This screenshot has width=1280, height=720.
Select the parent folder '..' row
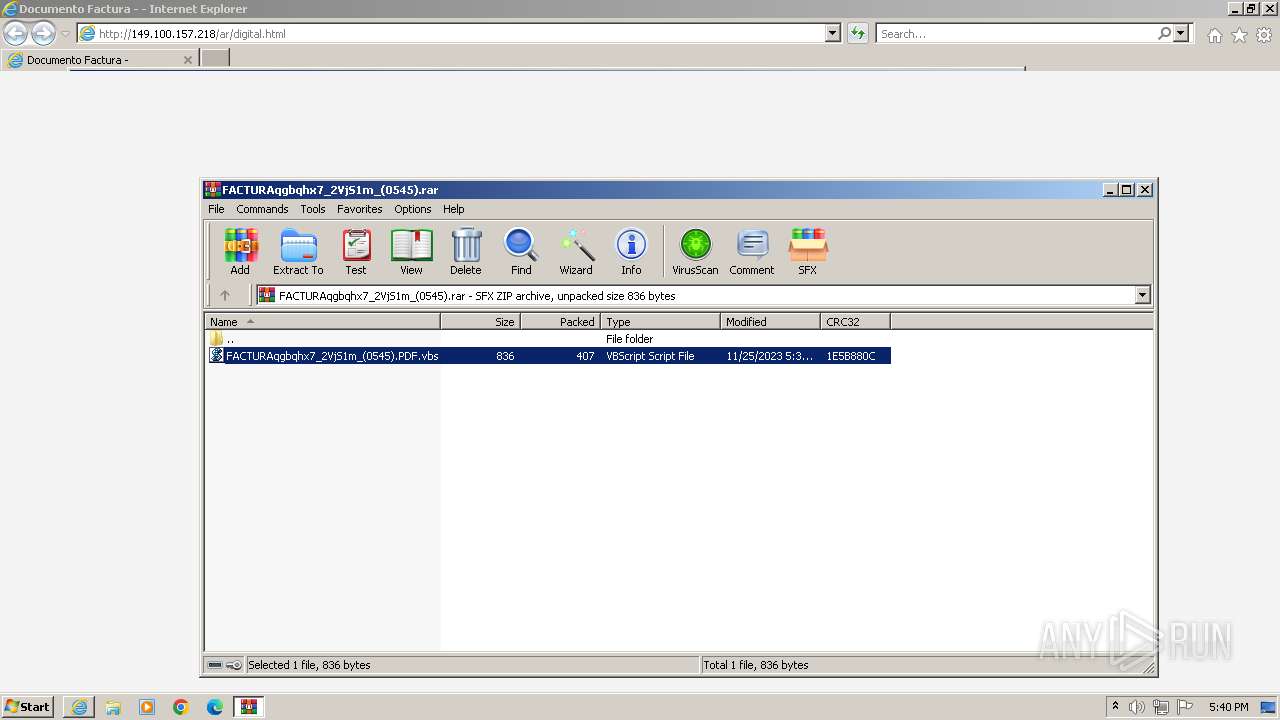point(548,339)
